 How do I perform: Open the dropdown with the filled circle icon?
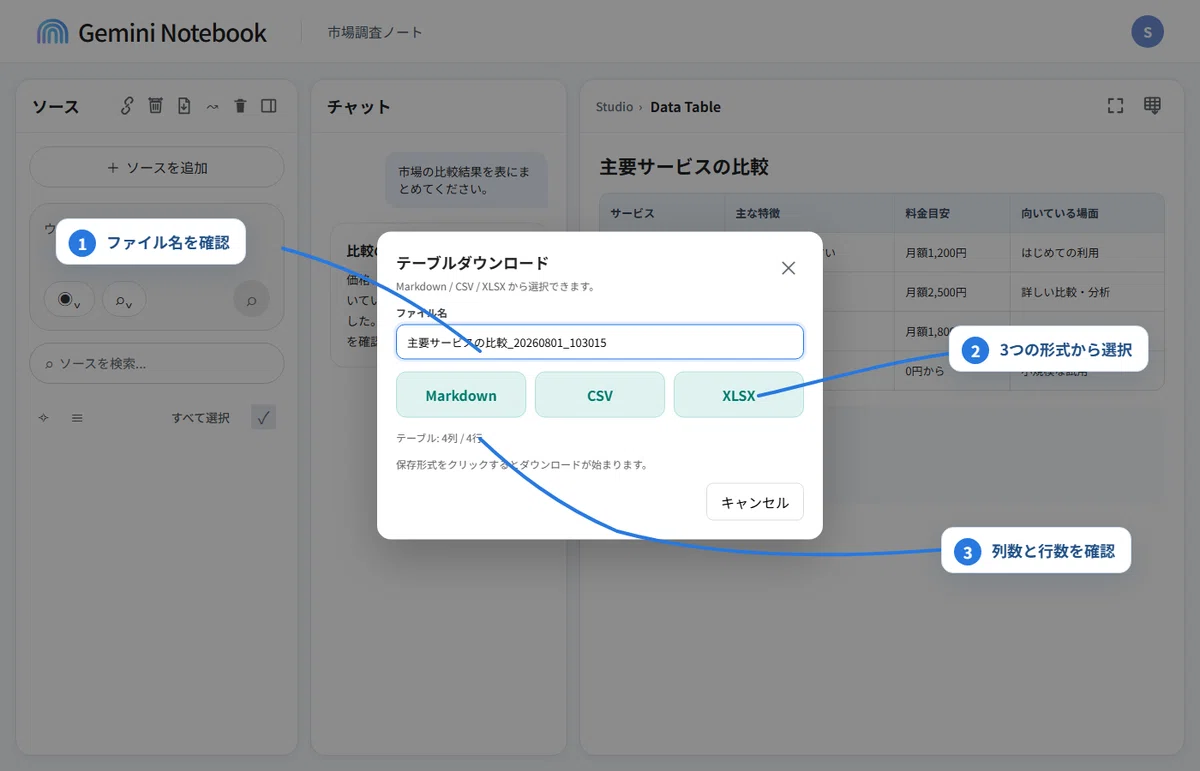coord(69,299)
